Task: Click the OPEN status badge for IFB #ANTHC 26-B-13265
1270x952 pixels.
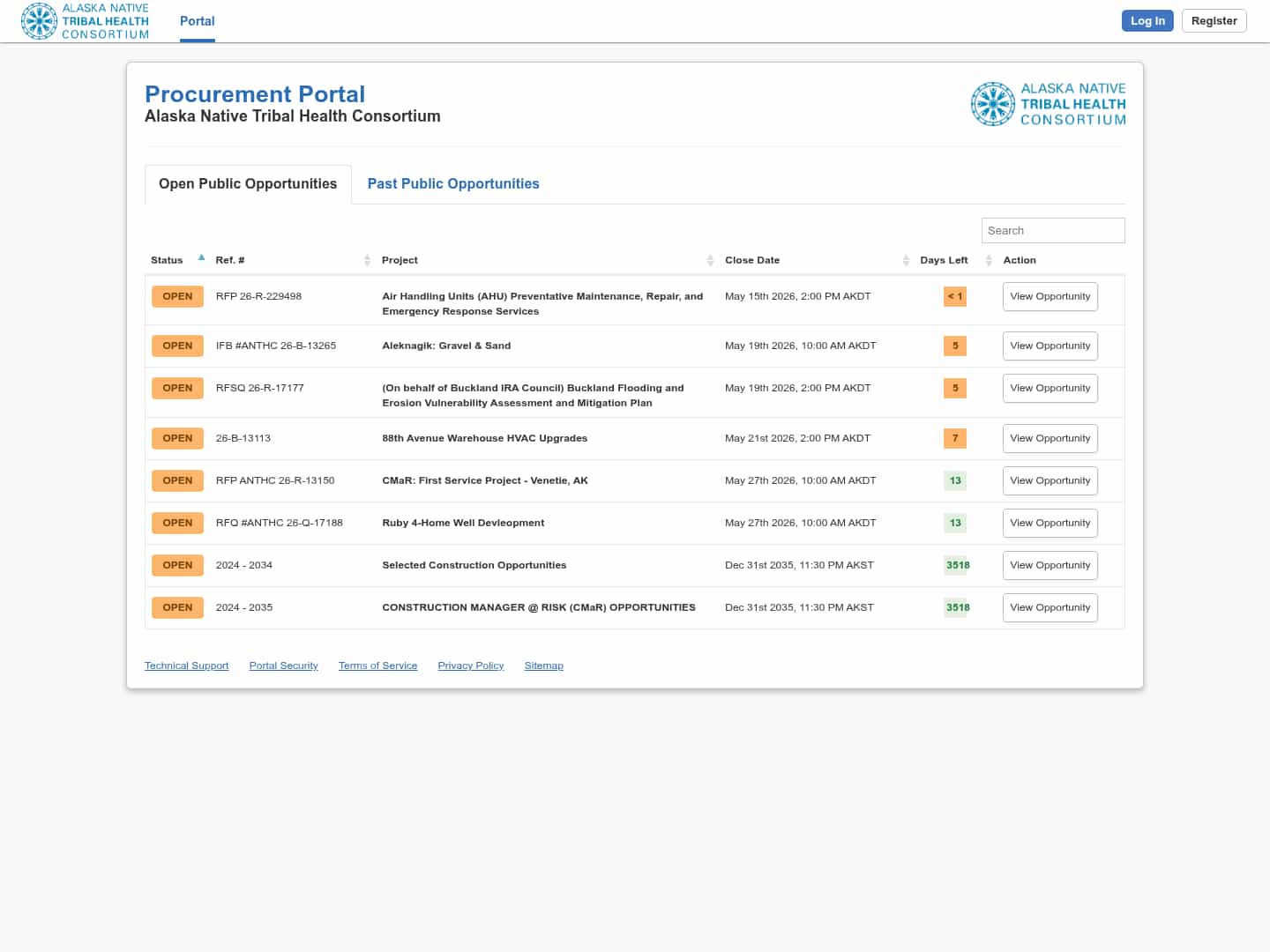Action: [x=177, y=346]
